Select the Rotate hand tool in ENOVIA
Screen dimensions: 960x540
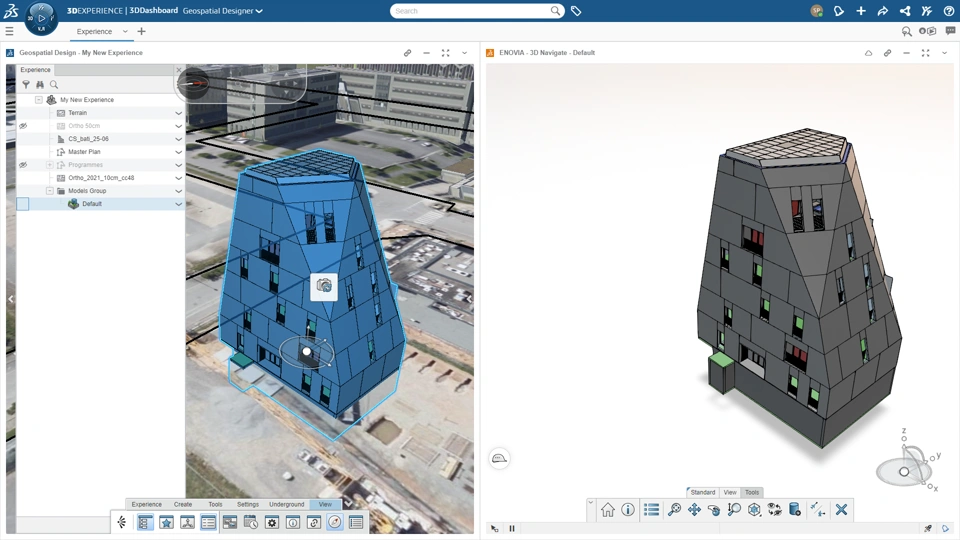tap(714, 509)
